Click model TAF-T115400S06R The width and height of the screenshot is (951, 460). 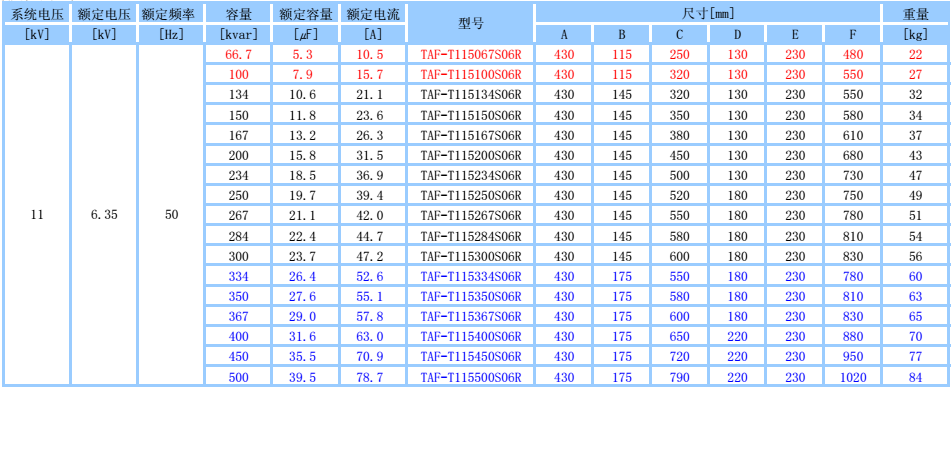pyautogui.click(x=471, y=337)
